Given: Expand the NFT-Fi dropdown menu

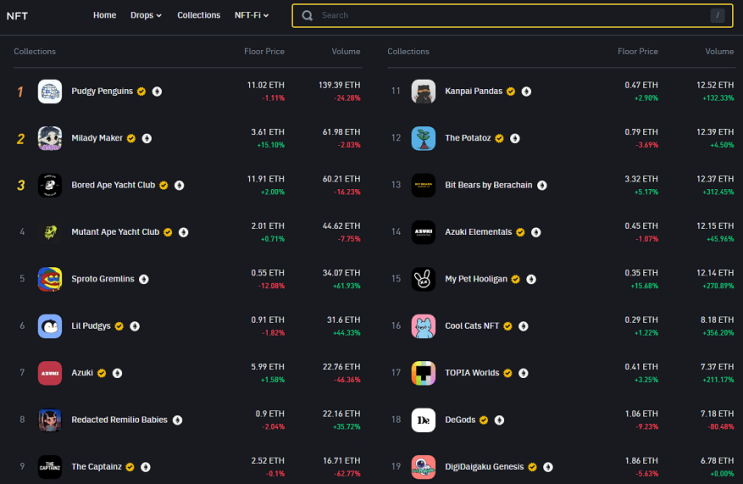Looking at the screenshot, I should (x=252, y=15).
